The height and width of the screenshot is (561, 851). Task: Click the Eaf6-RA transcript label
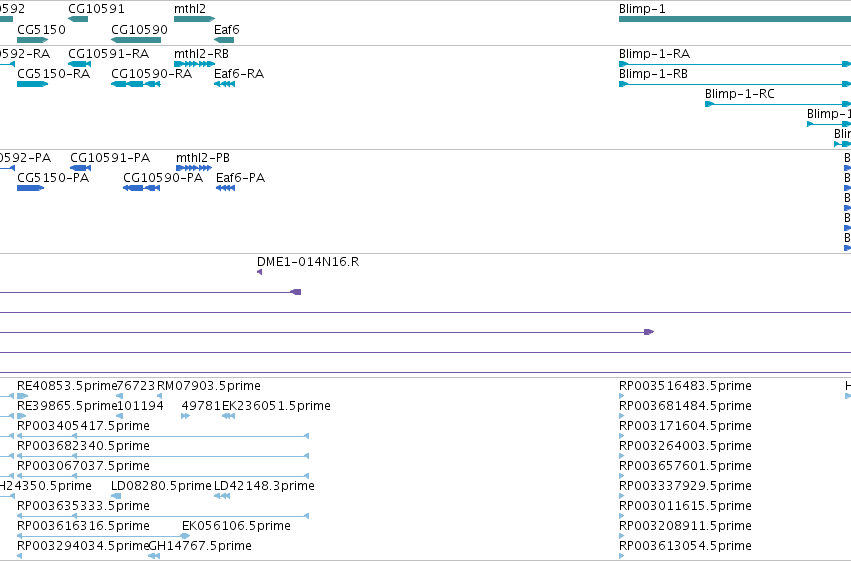click(x=239, y=74)
